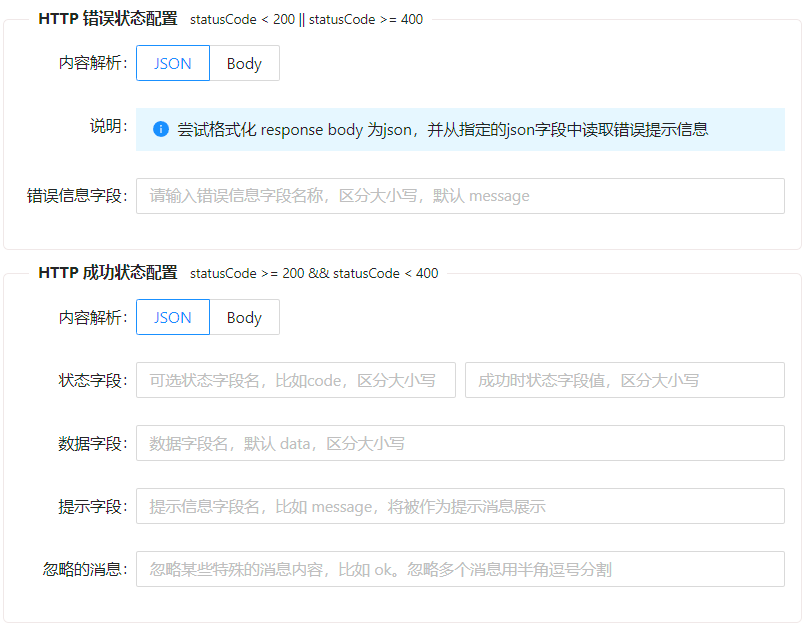Viewport: 810px width, 633px height.
Task: Select JSON parsing under HTTP 成功状态配置
Action: click(173, 317)
